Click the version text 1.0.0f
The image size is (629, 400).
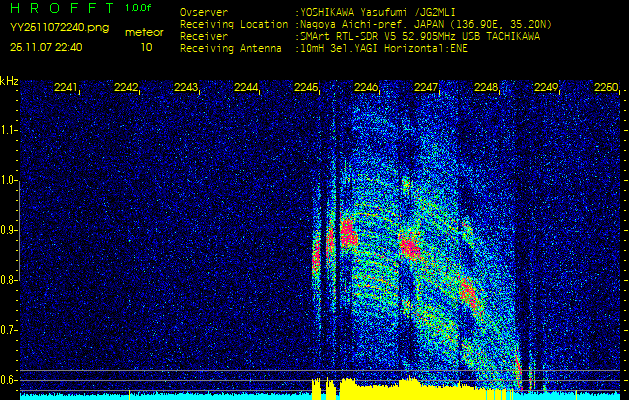point(138,8)
